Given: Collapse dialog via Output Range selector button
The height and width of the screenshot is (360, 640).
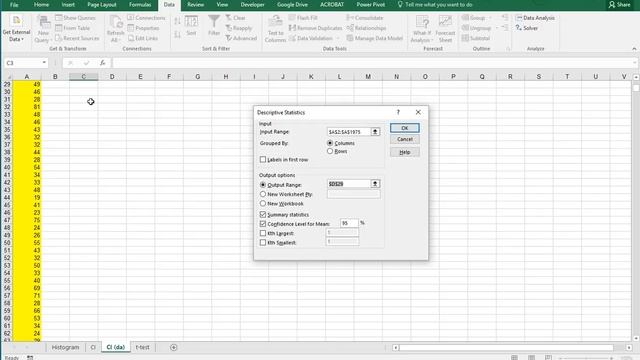Looking at the screenshot, I should (375, 184).
